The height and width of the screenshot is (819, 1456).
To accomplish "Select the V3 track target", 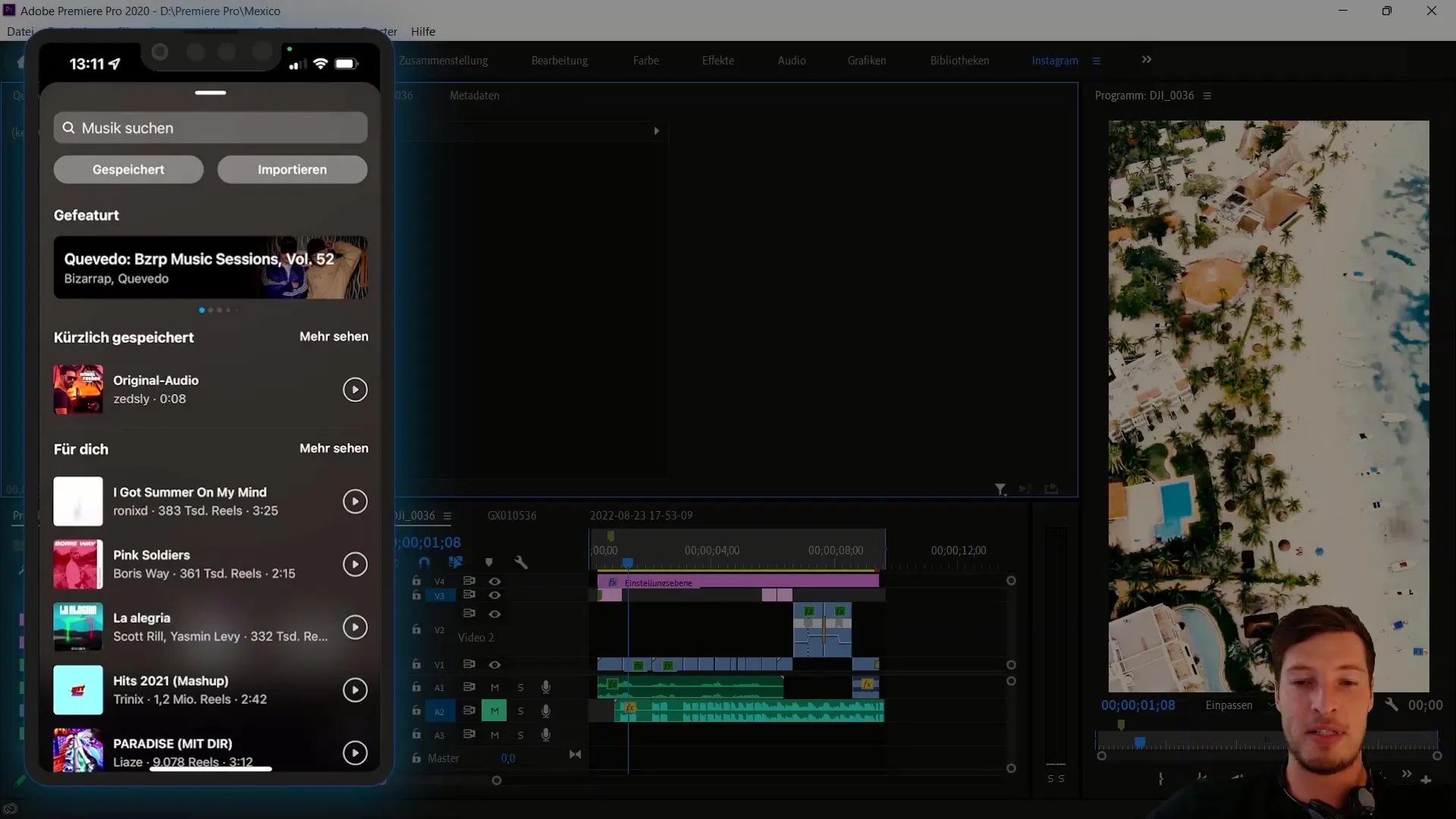I will point(439,596).
